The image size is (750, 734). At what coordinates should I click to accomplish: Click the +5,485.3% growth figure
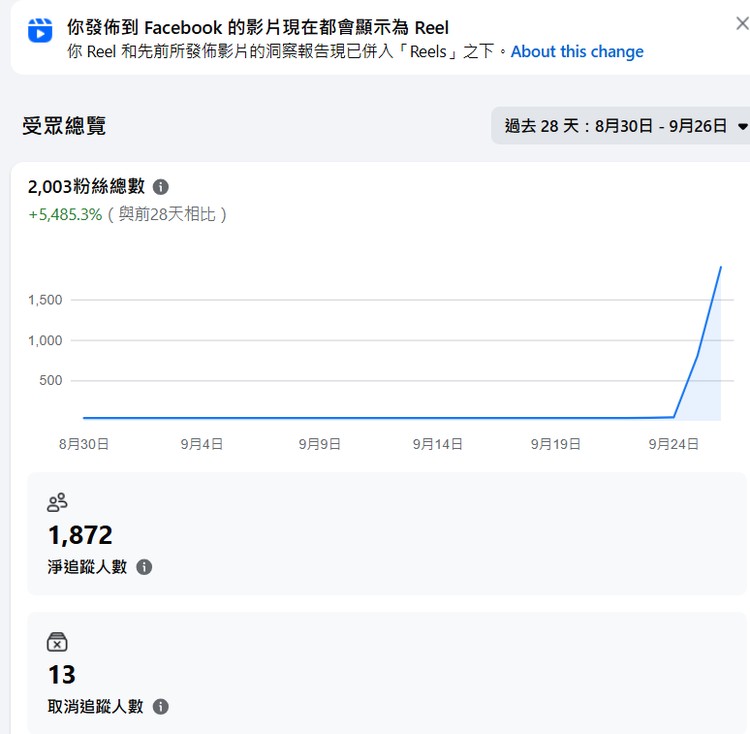coord(66,214)
